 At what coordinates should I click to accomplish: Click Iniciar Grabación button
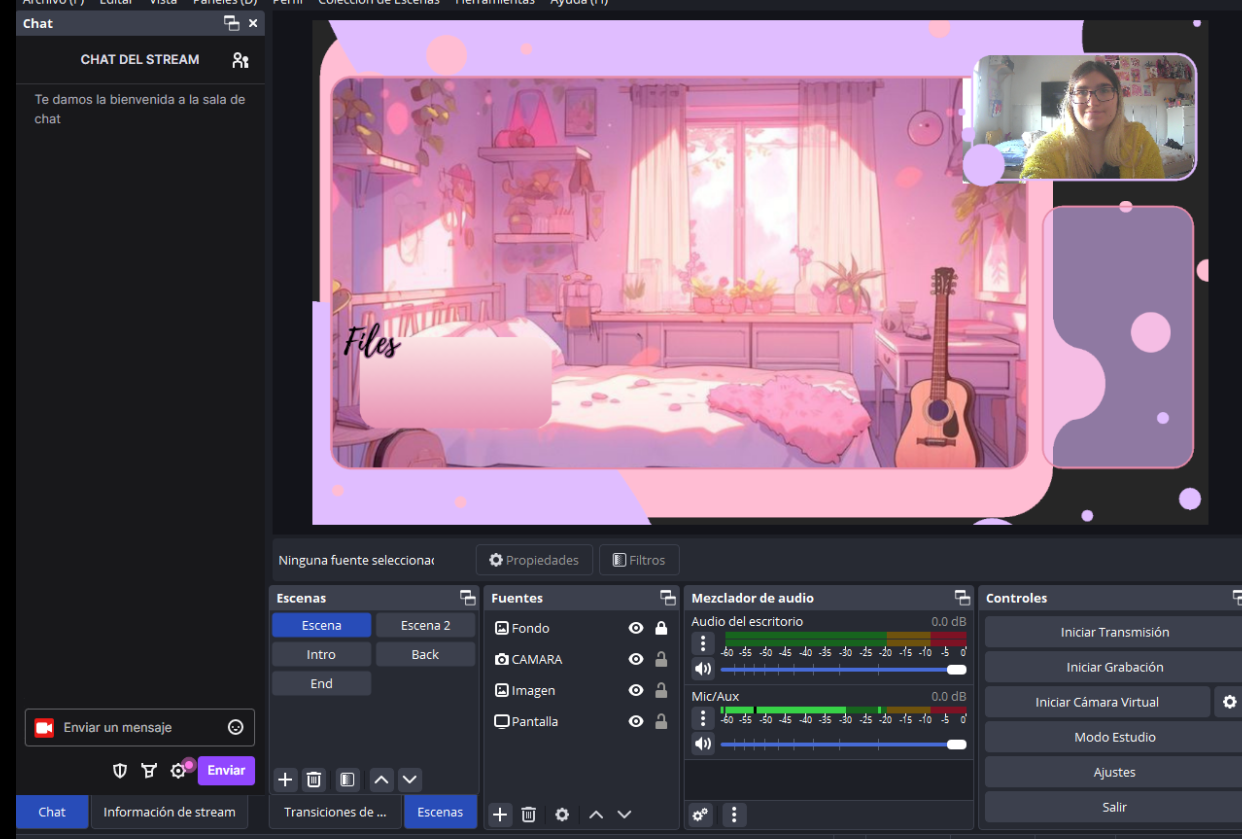pos(1115,667)
